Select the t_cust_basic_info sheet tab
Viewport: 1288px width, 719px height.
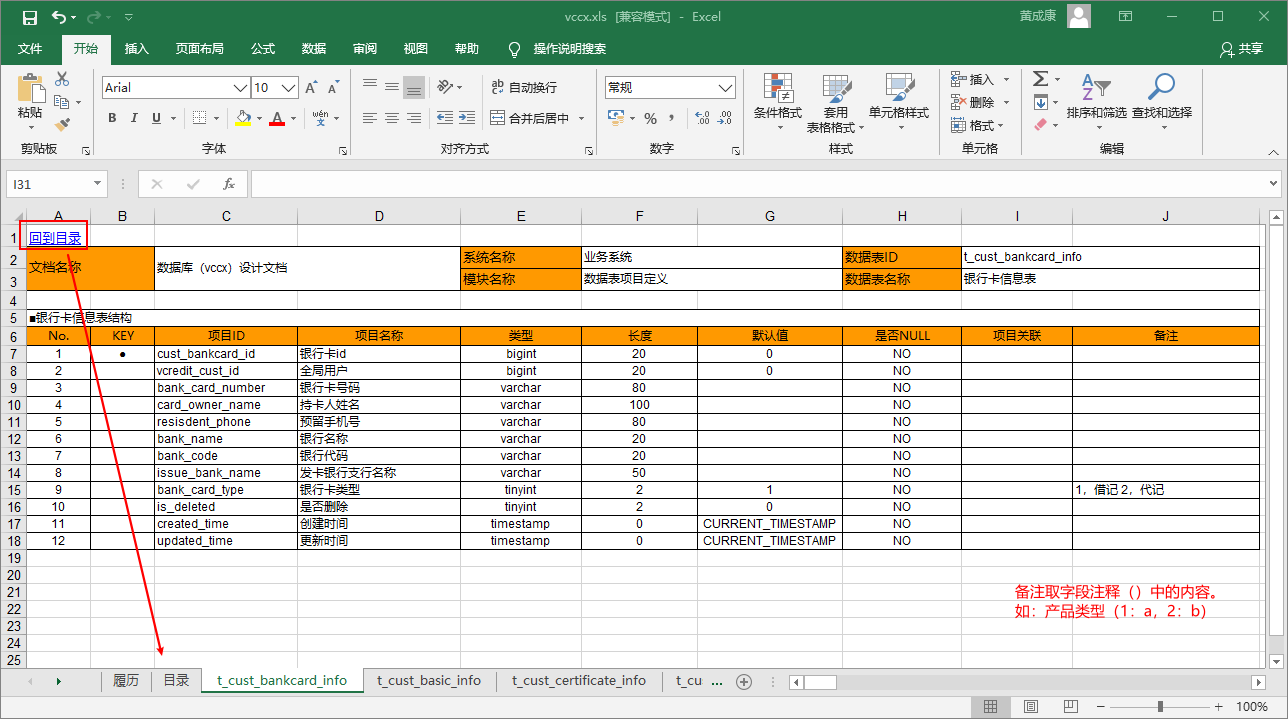(429, 681)
